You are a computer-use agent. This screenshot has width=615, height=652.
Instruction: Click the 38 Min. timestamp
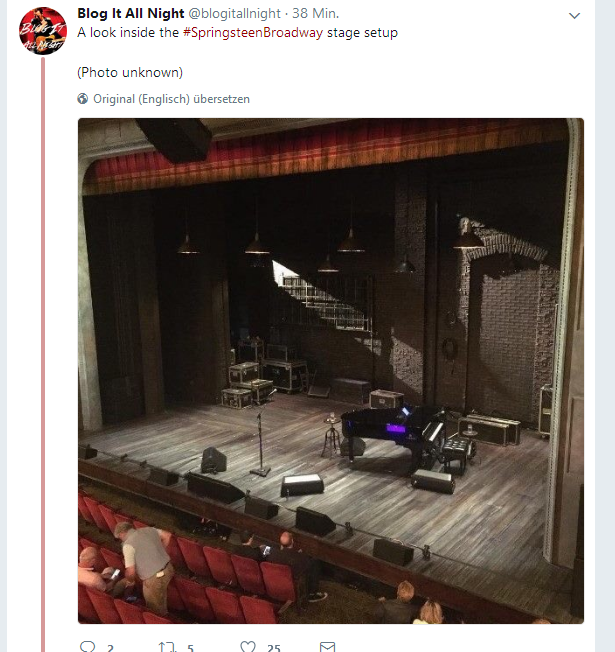[316, 13]
